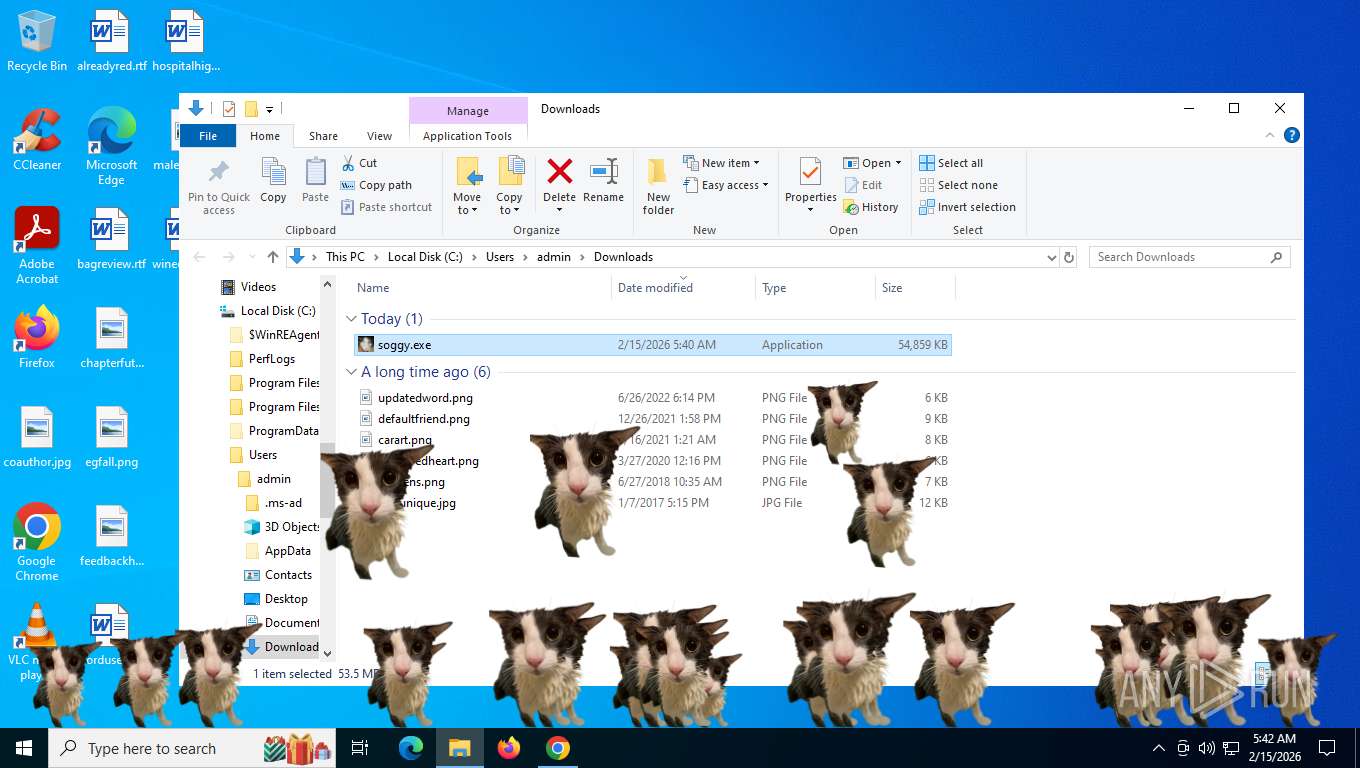
Task: Create a New folder
Action: click(x=658, y=186)
